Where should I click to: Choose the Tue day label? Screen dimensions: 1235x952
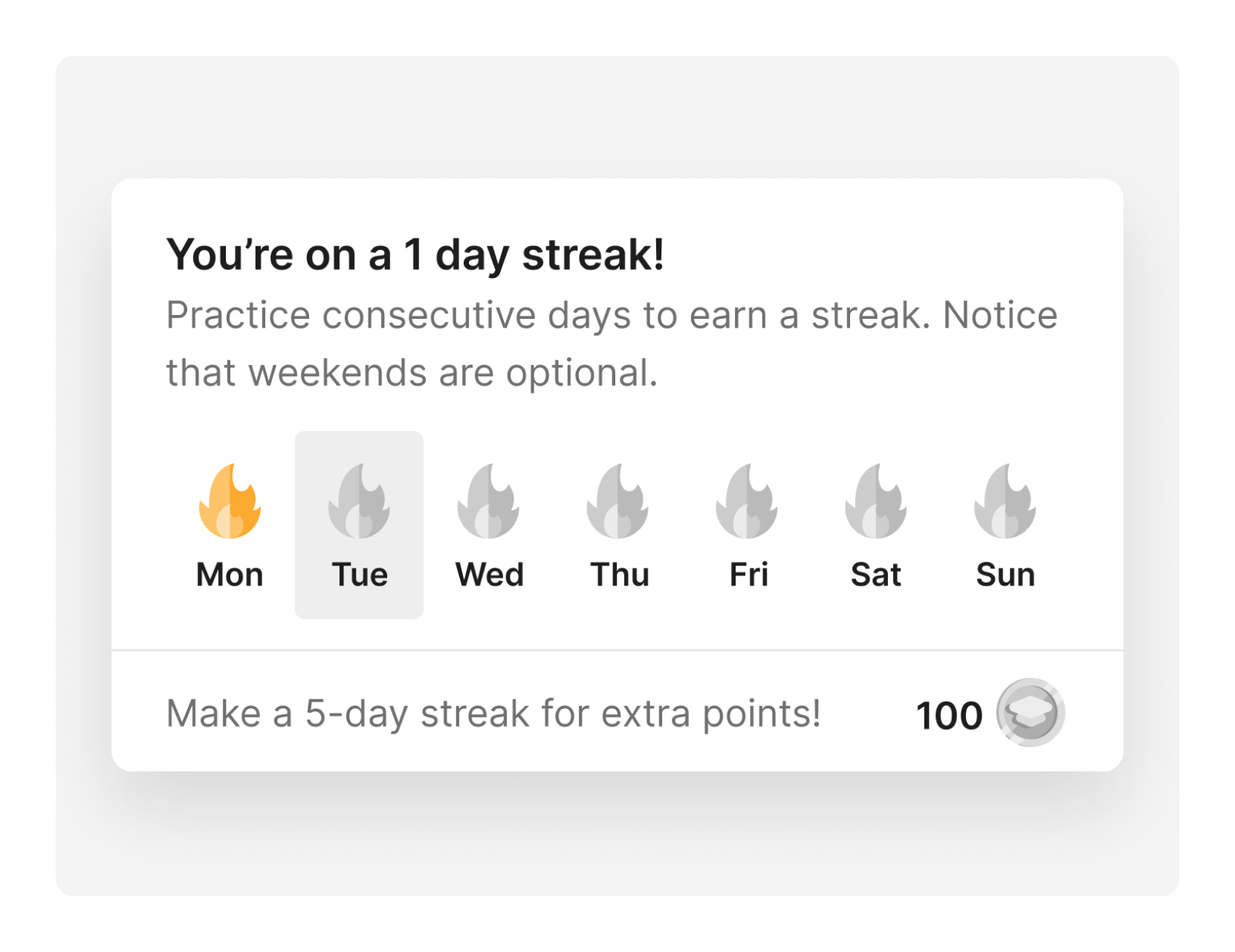pos(360,574)
